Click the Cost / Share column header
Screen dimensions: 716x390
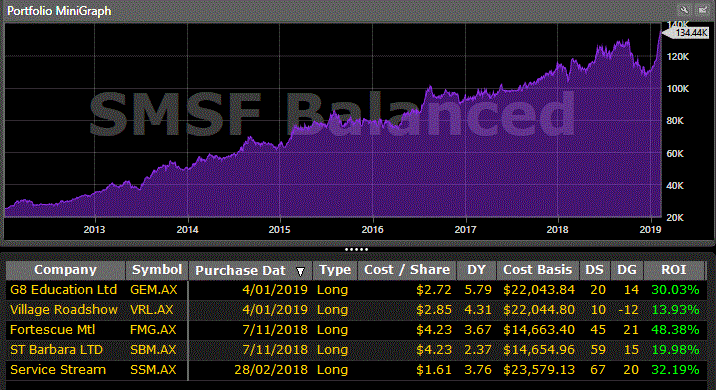pyautogui.click(x=407, y=270)
